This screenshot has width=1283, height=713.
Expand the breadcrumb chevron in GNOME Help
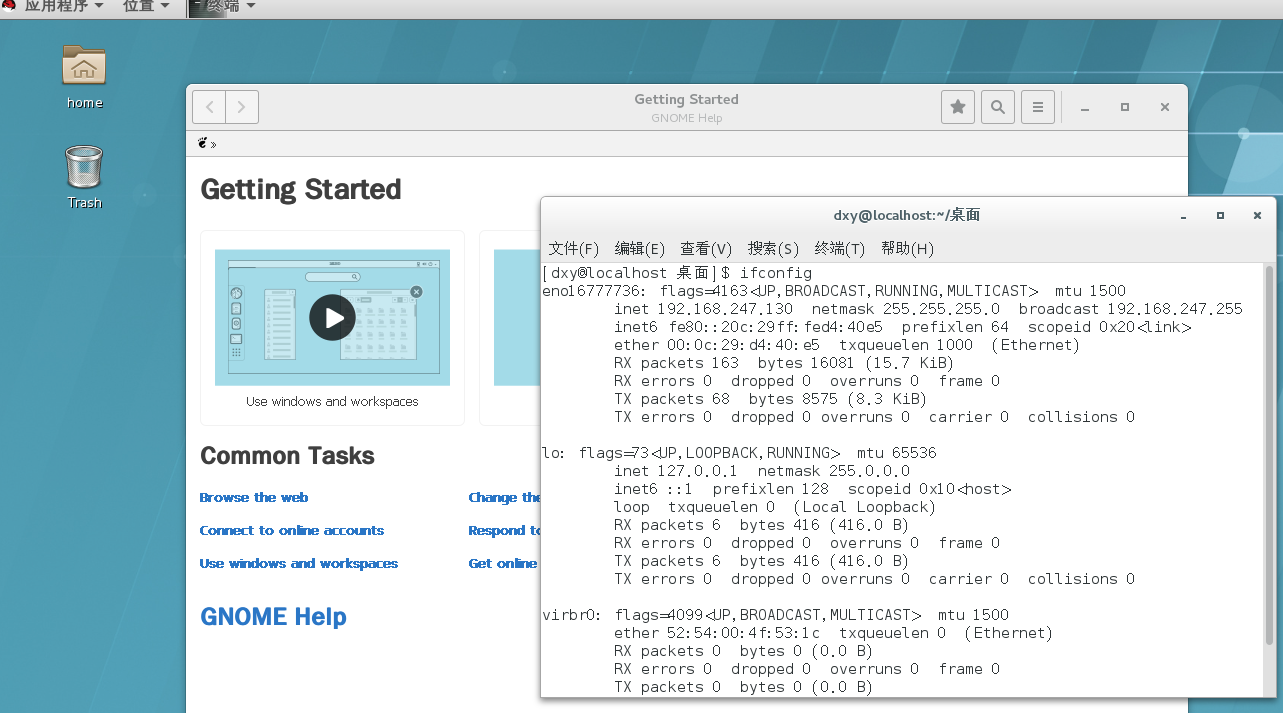pyautogui.click(x=215, y=143)
